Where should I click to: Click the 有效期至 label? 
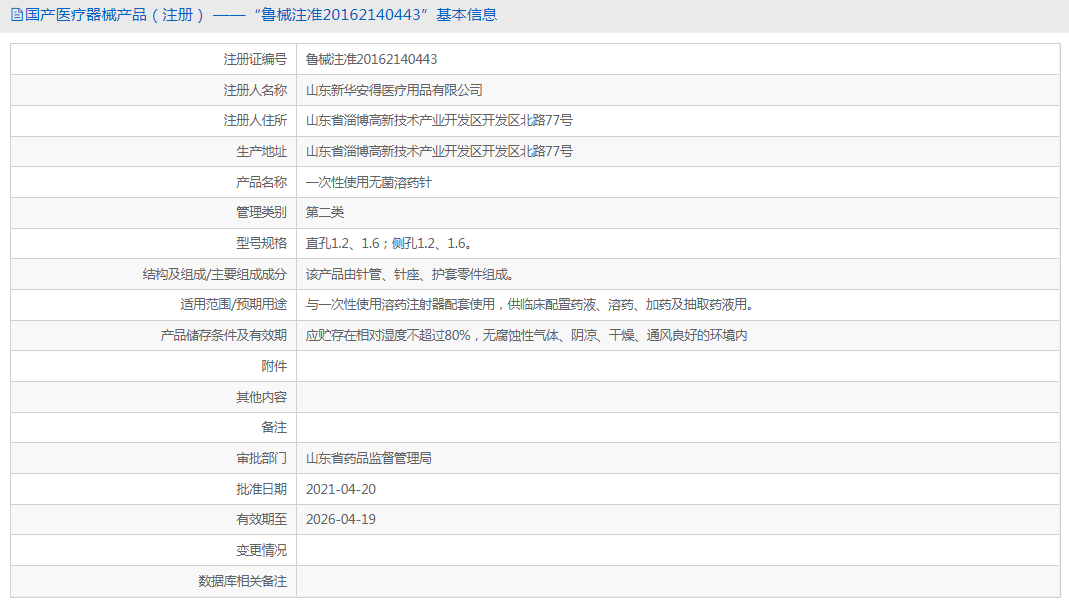261,519
